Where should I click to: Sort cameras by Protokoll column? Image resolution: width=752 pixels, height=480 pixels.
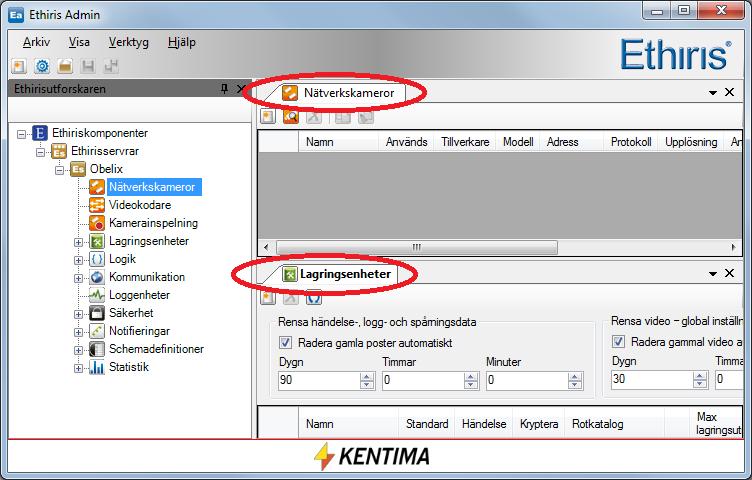pyautogui.click(x=631, y=142)
